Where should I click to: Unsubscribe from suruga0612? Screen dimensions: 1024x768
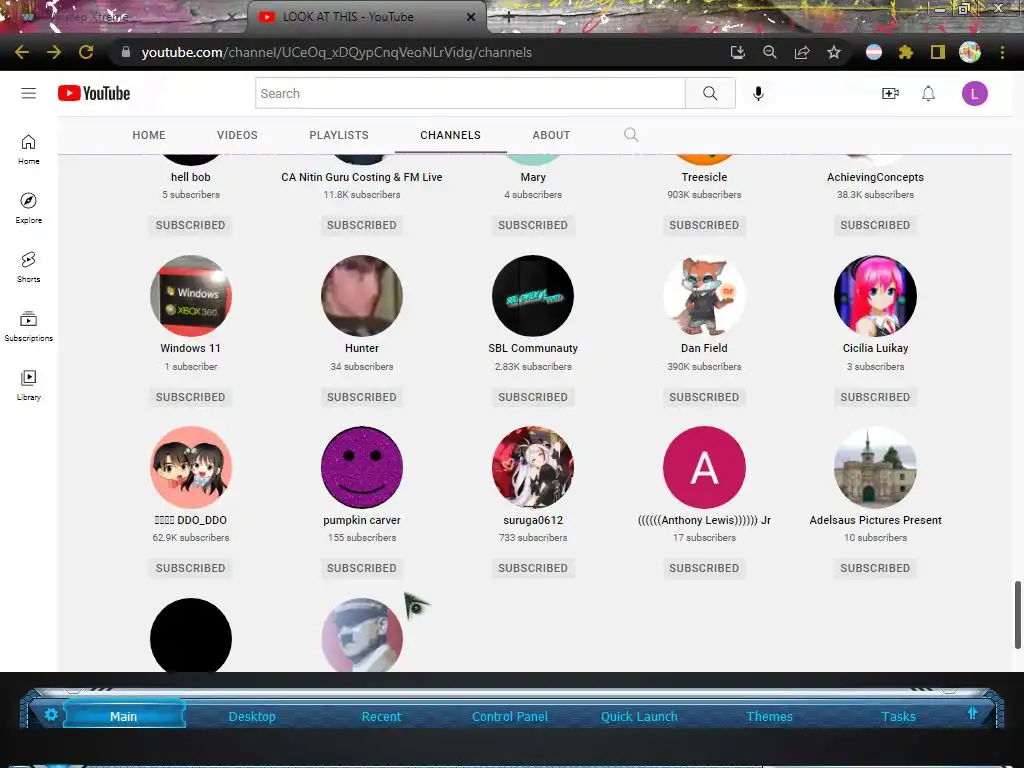532,568
